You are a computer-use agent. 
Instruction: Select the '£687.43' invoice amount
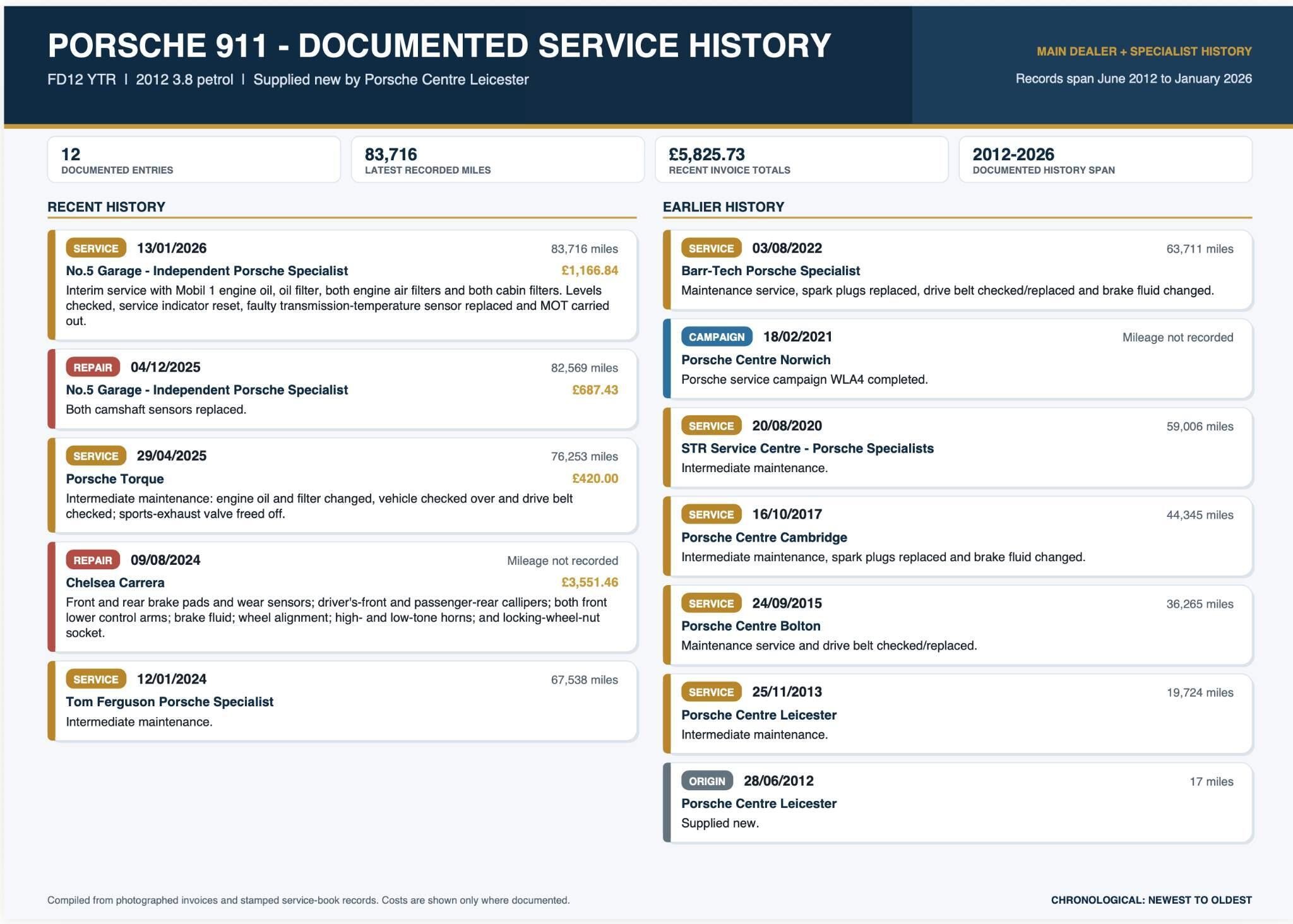tap(595, 390)
